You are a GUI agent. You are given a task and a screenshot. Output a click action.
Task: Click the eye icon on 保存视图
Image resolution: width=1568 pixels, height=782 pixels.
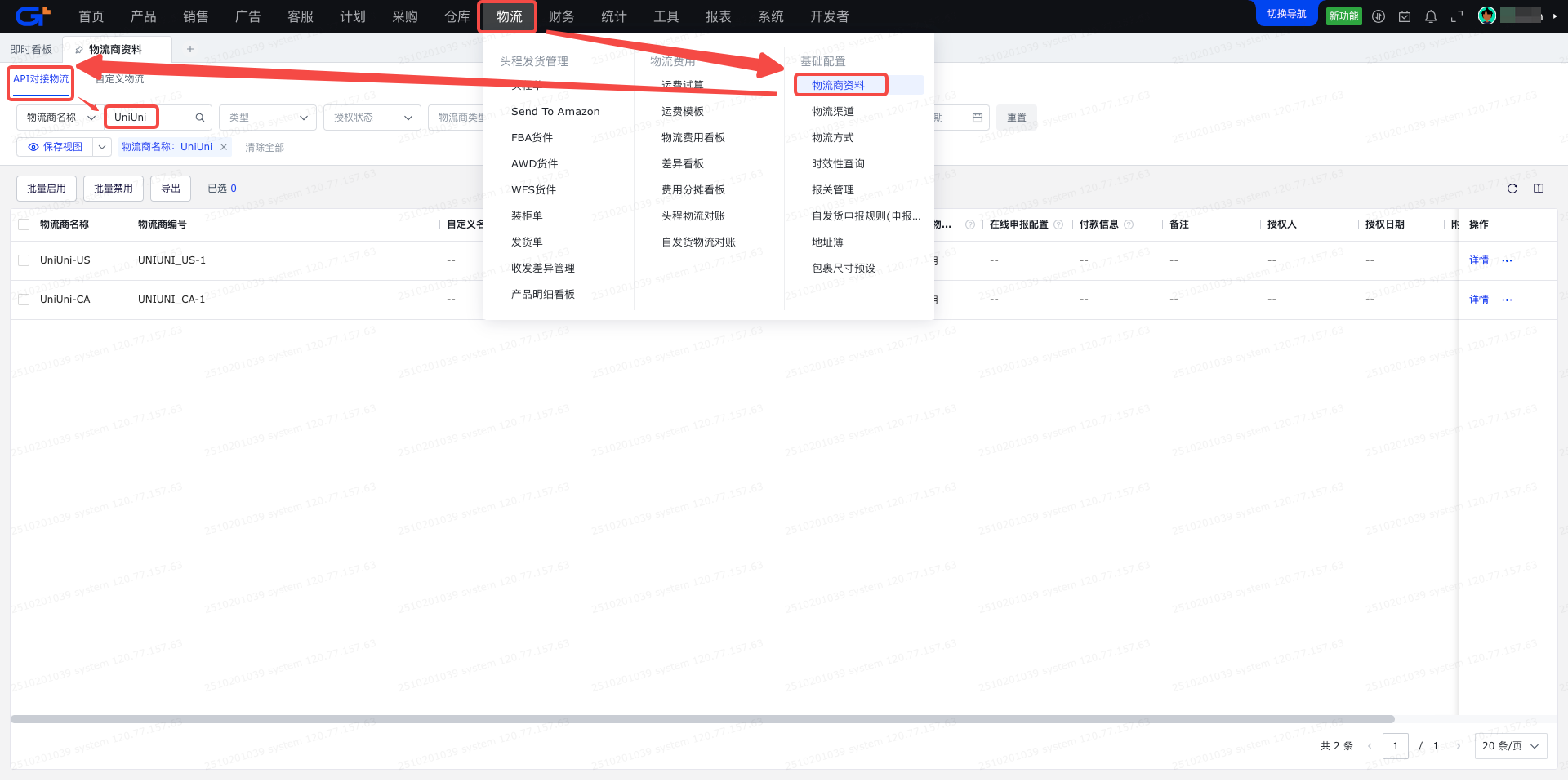[33, 147]
